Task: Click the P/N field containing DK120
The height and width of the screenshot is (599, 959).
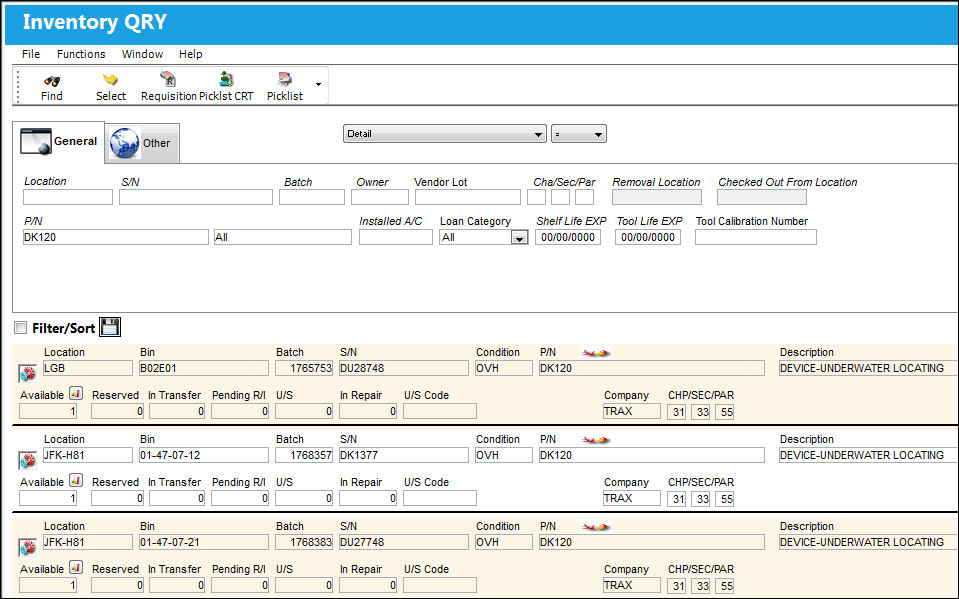Action: click(x=116, y=237)
